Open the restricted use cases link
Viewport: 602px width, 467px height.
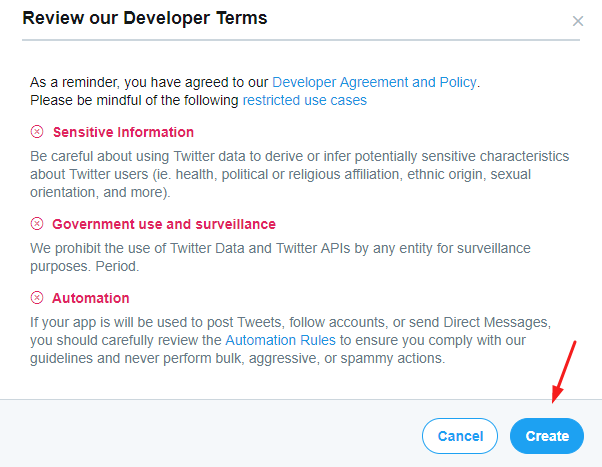[x=304, y=100]
